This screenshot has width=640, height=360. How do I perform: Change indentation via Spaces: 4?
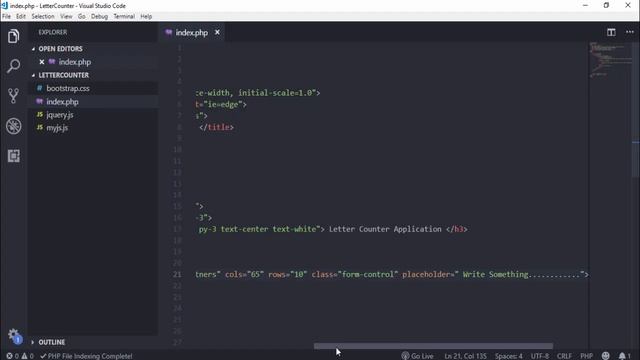click(509, 356)
